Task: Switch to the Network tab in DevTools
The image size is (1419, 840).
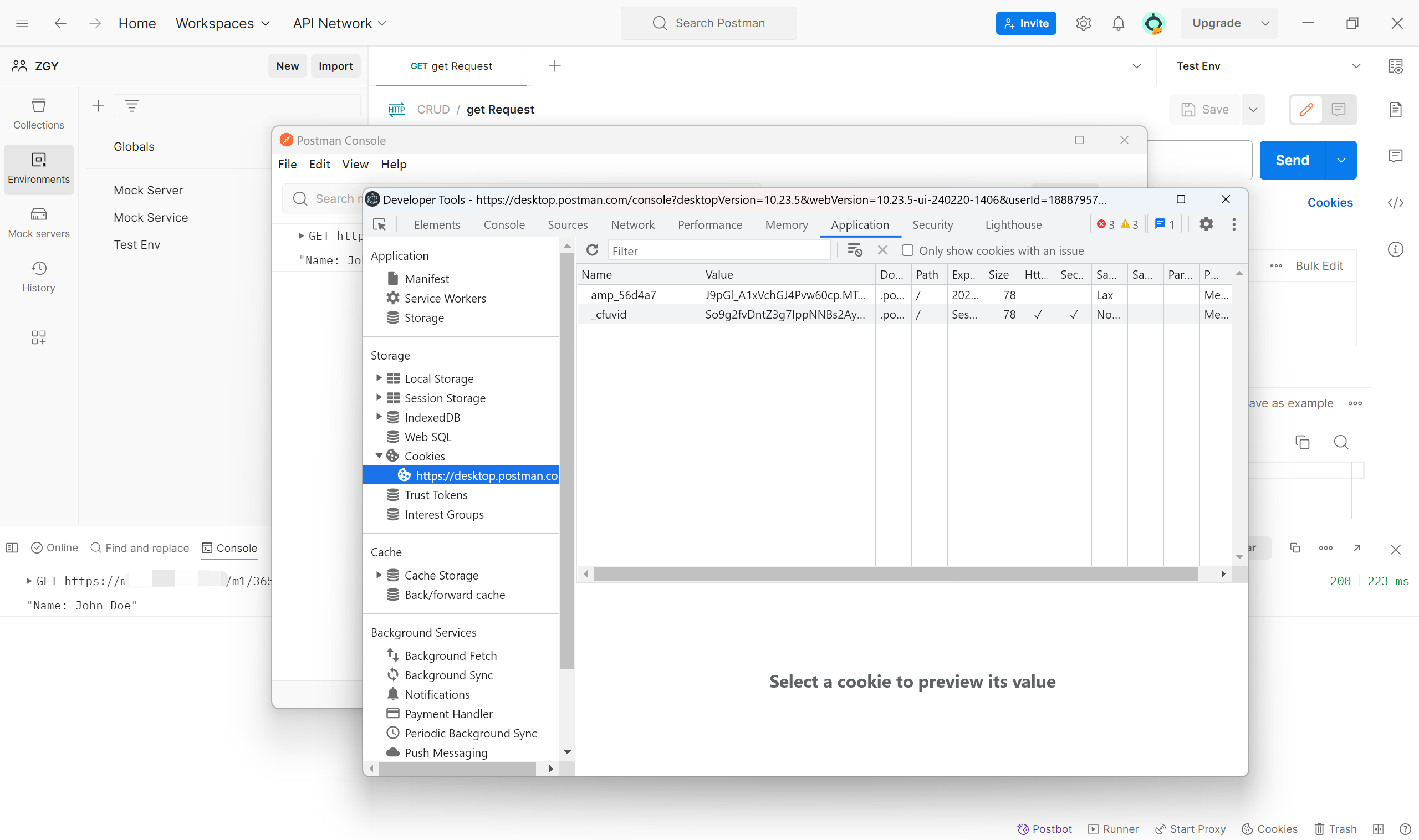Action: (x=632, y=225)
